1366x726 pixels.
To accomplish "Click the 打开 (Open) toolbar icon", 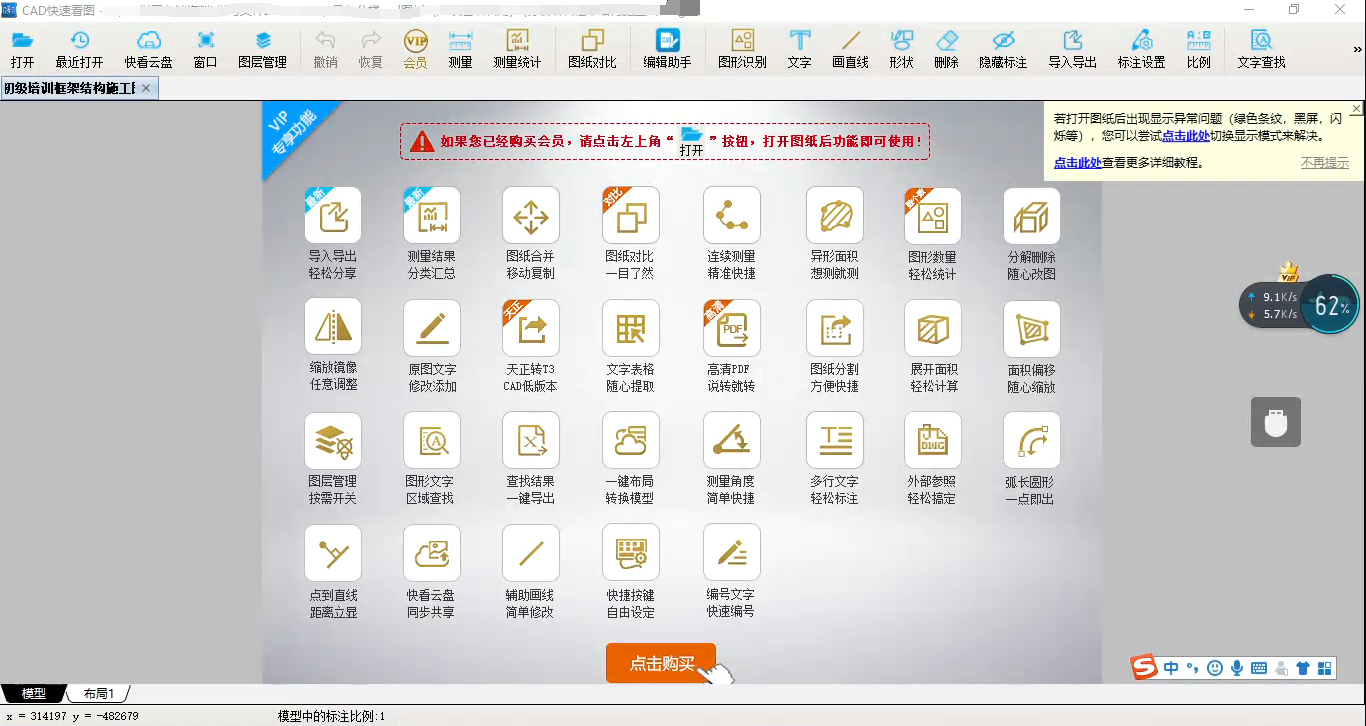I will 22,49.
